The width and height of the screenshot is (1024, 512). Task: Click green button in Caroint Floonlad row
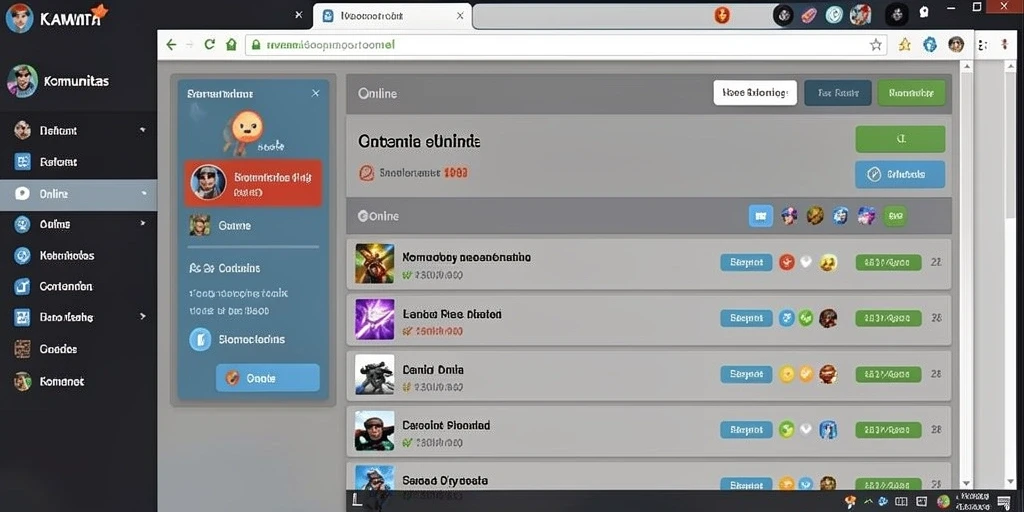[x=888, y=430]
